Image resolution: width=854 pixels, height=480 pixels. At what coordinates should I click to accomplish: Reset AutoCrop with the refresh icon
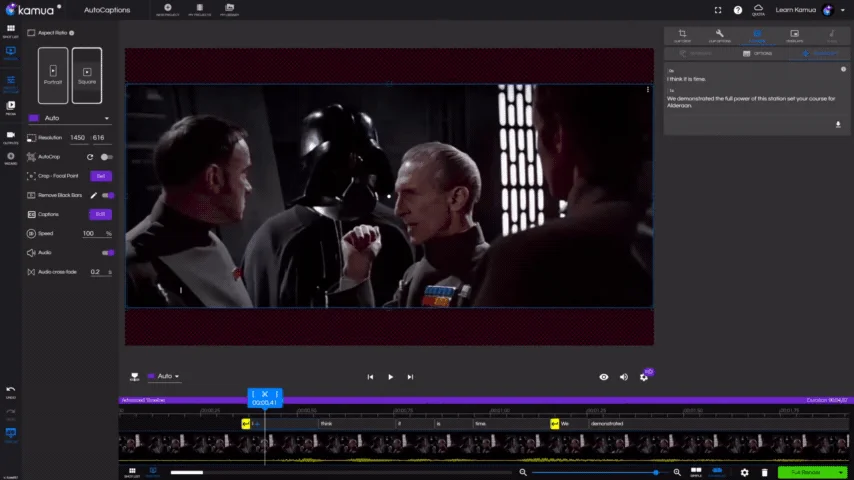point(90,157)
